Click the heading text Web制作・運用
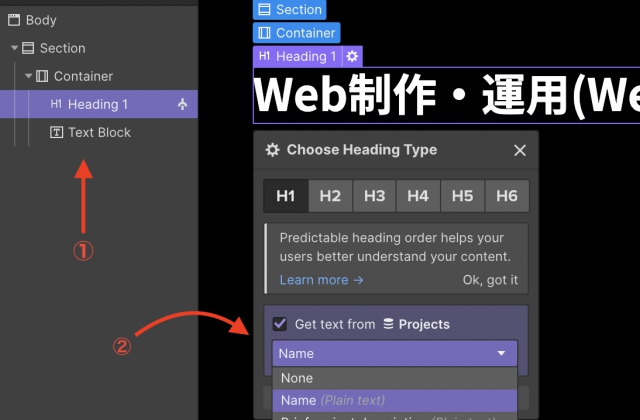Viewport: 640px width, 420px height. pyautogui.click(x=447, y=95)
